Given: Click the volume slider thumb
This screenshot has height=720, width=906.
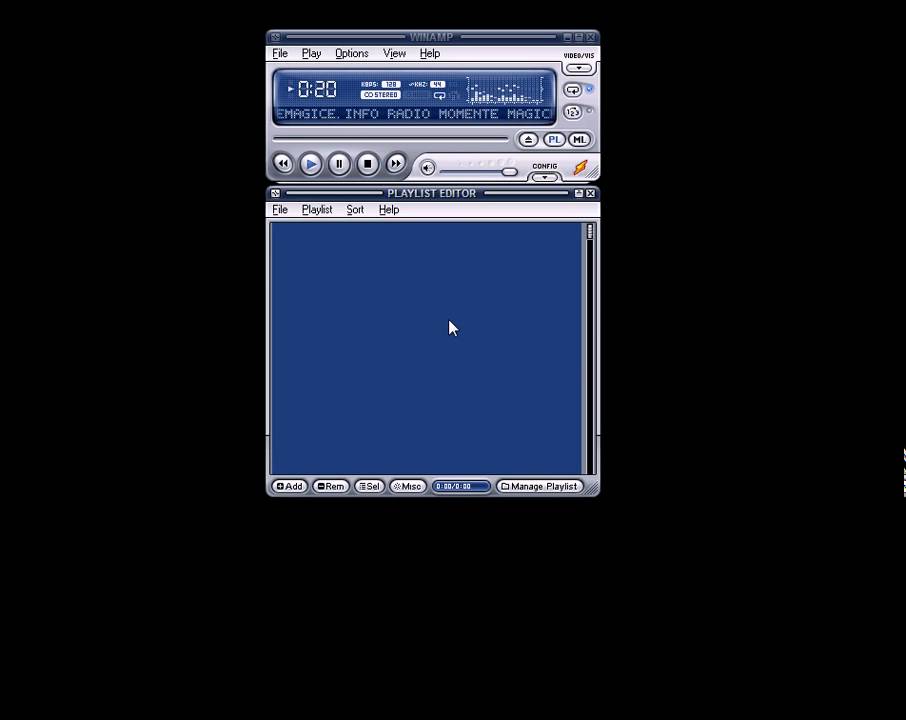Looking at the screenshot, I should [x=509, y=172].
